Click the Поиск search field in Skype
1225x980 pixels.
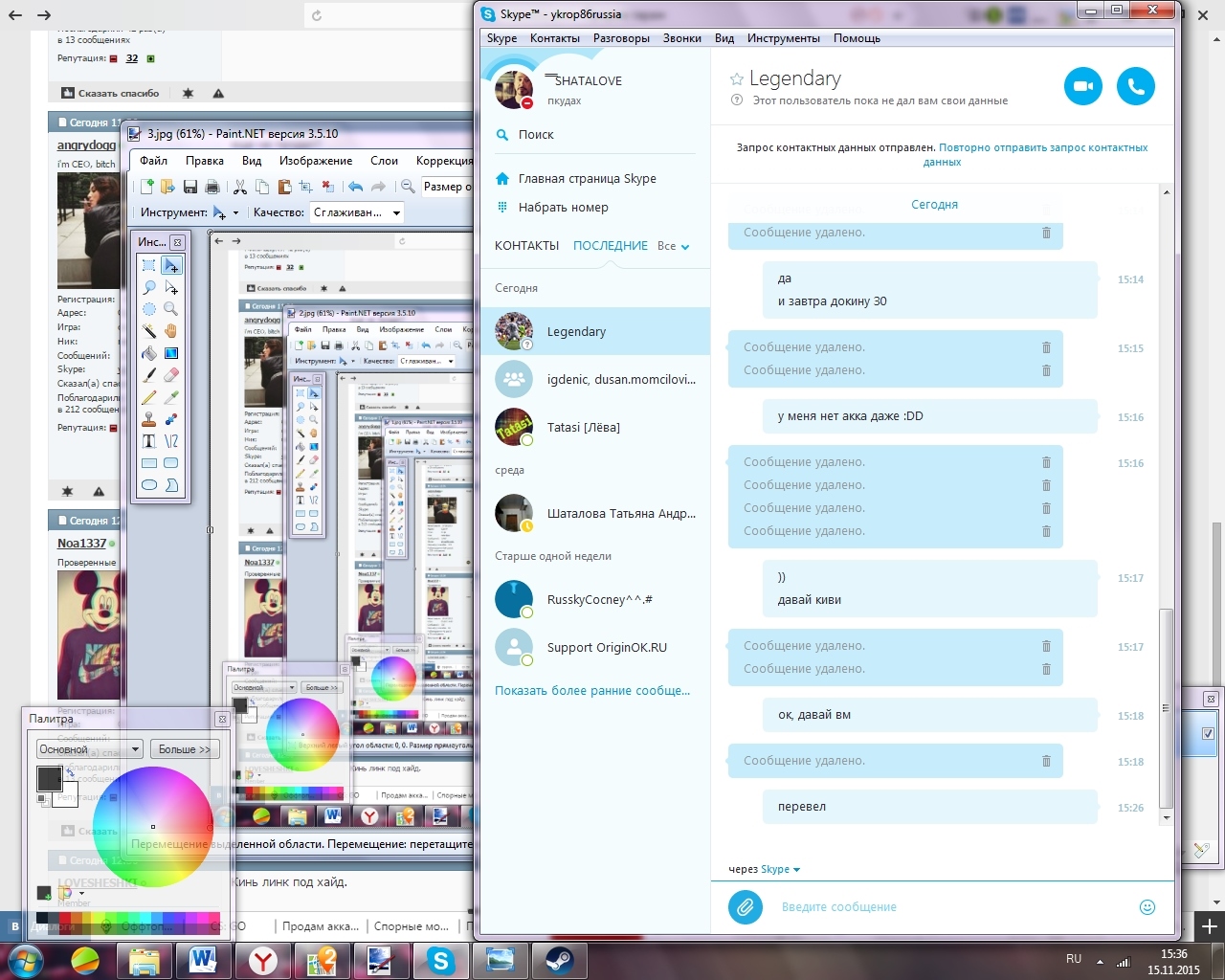594,135
